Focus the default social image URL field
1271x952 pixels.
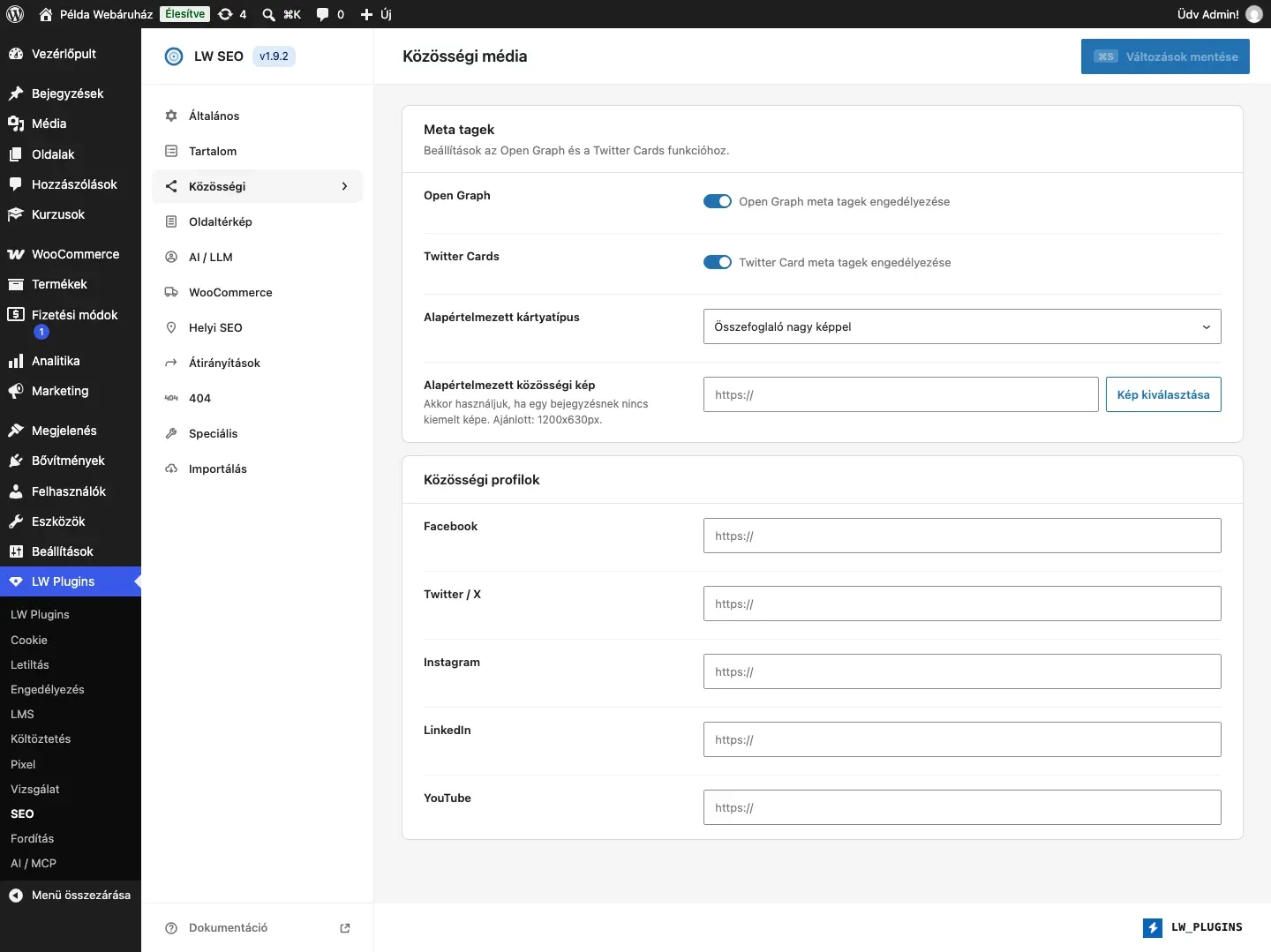pyautogui.click(x=901, y=394)
